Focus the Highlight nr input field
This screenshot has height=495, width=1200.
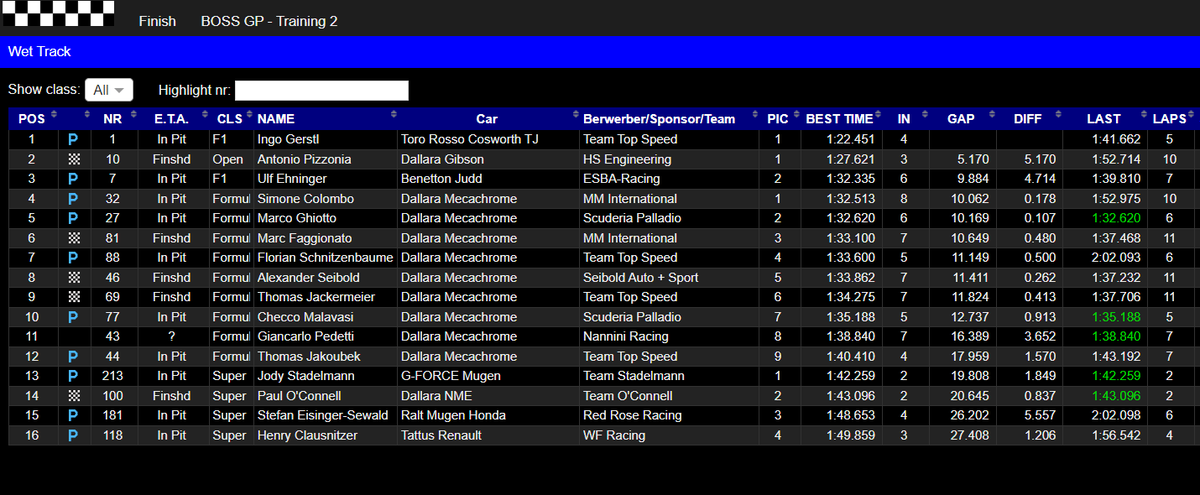(x=321, y=91)
